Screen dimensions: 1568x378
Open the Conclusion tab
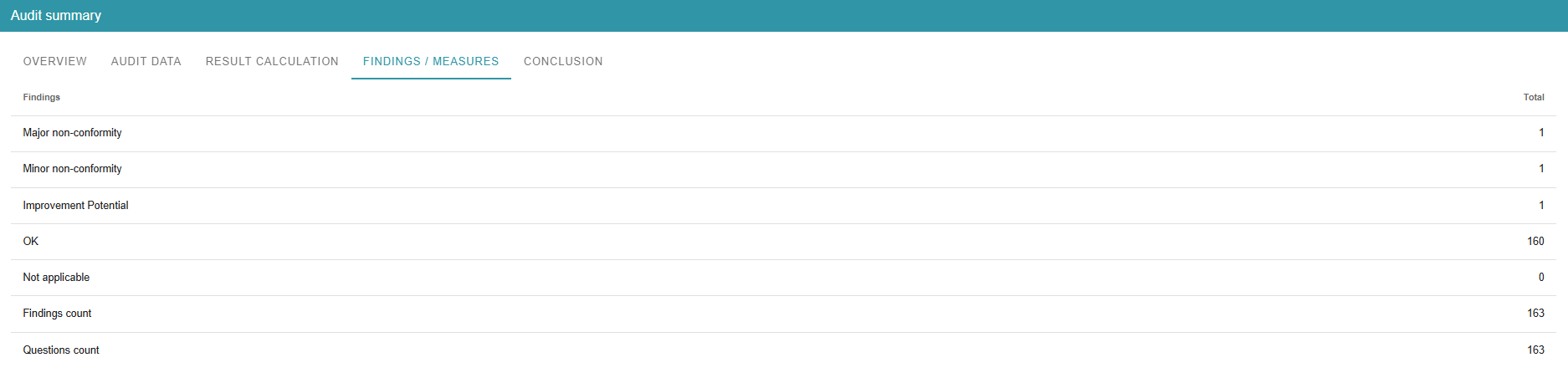tap(563, 61)
